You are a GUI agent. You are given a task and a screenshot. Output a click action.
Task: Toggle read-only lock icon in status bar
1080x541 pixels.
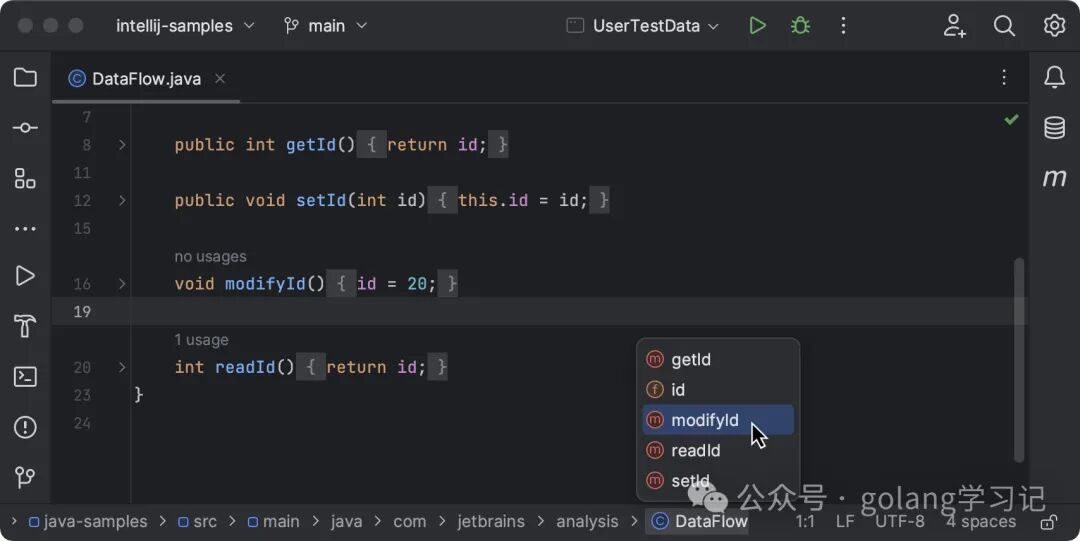click(1049, 522)
